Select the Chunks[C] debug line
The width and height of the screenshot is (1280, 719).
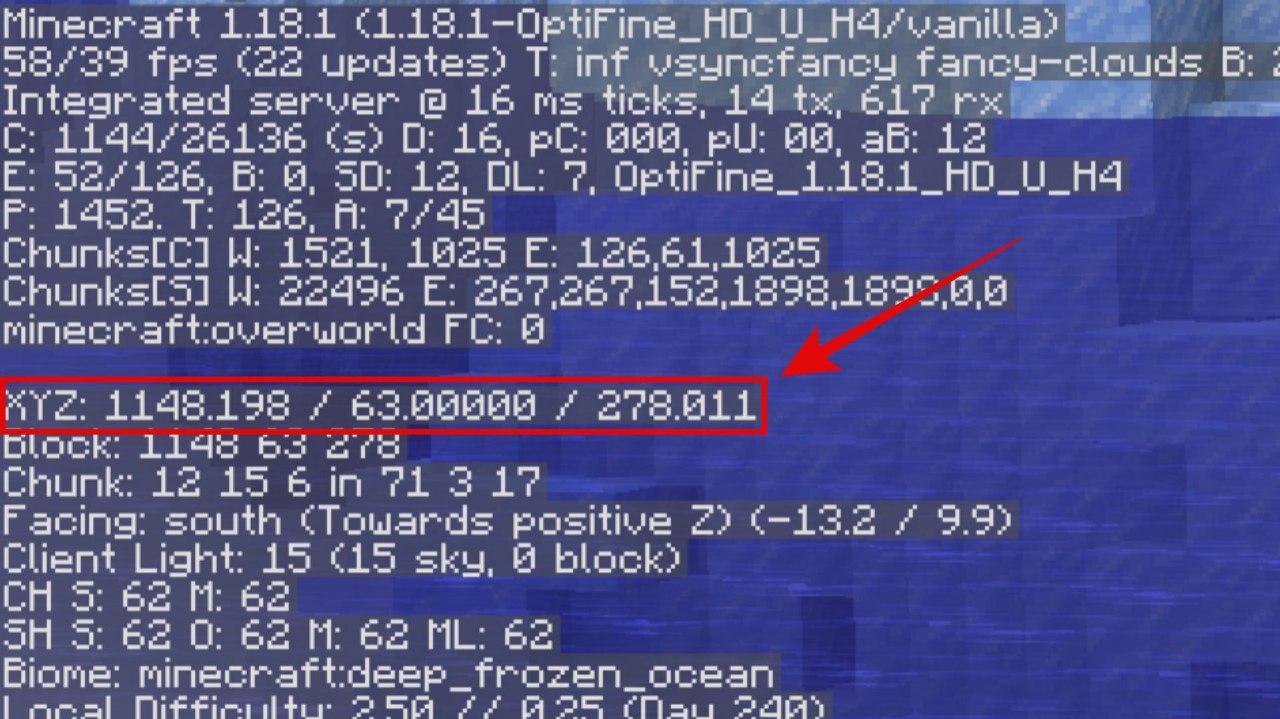[x=413, y=252]
